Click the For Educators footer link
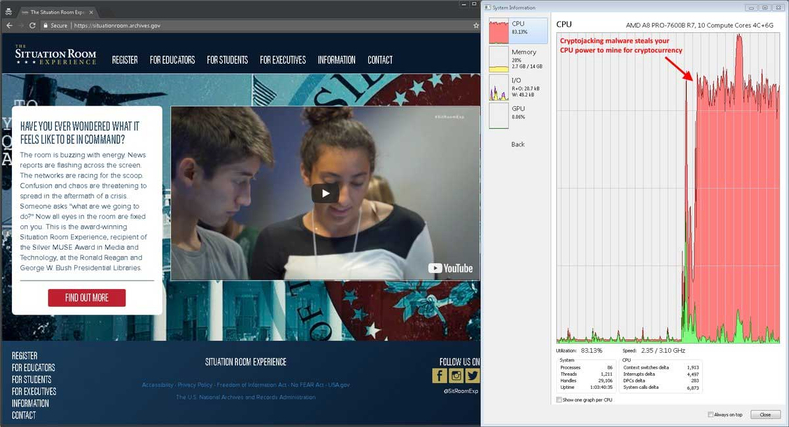This screenshot has width=789, height=427. pos(33,368)
